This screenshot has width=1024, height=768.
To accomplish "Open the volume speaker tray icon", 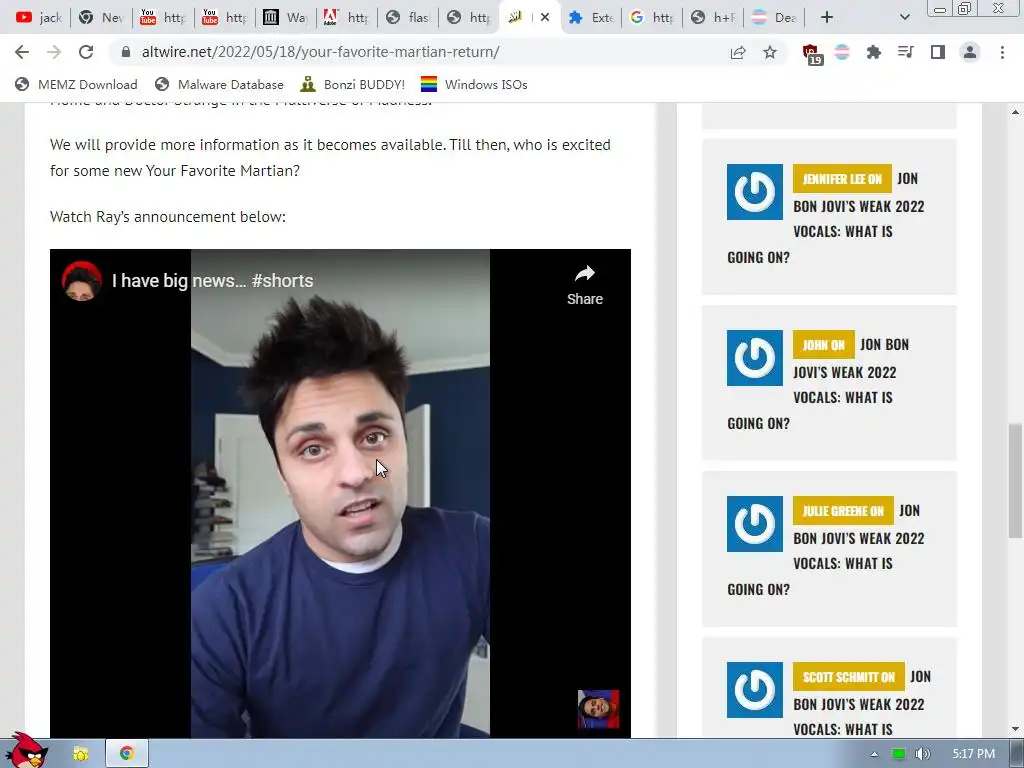I will pos(923,754).
